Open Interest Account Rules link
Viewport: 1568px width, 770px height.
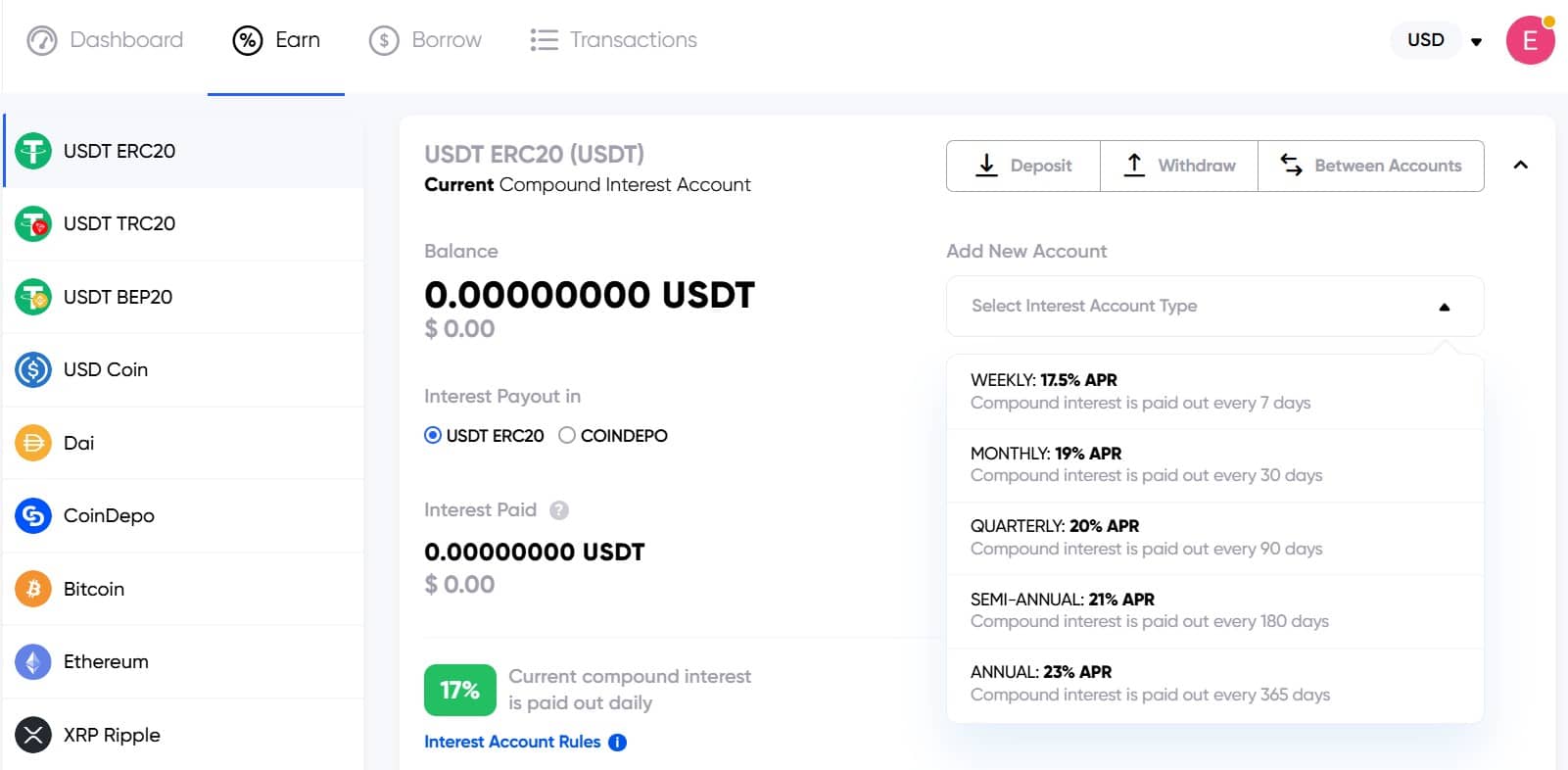click(512, 743)
